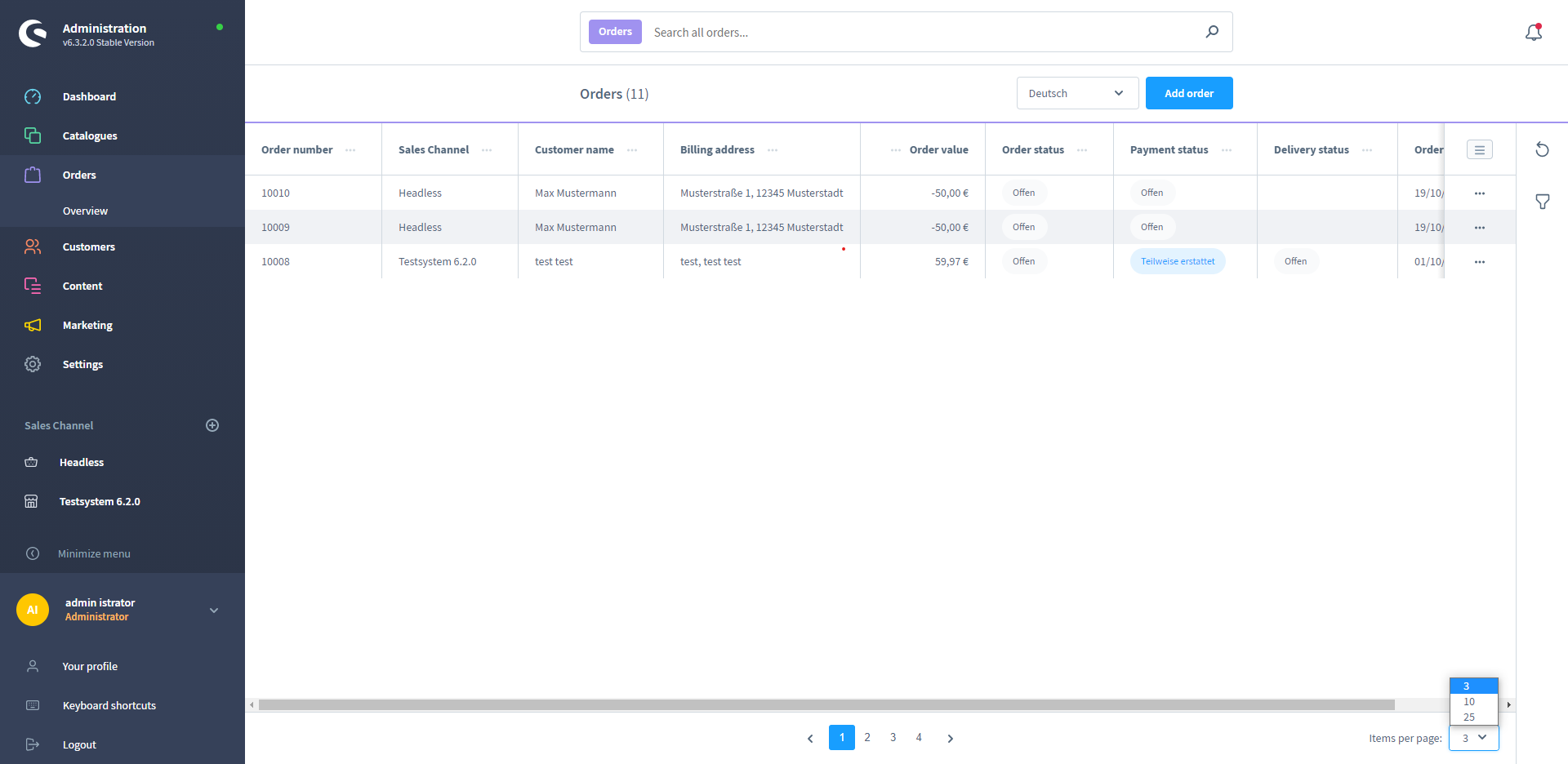Screen dimensions: 1568x764
Task: Open Order number column options
Action: click(350, 150)
